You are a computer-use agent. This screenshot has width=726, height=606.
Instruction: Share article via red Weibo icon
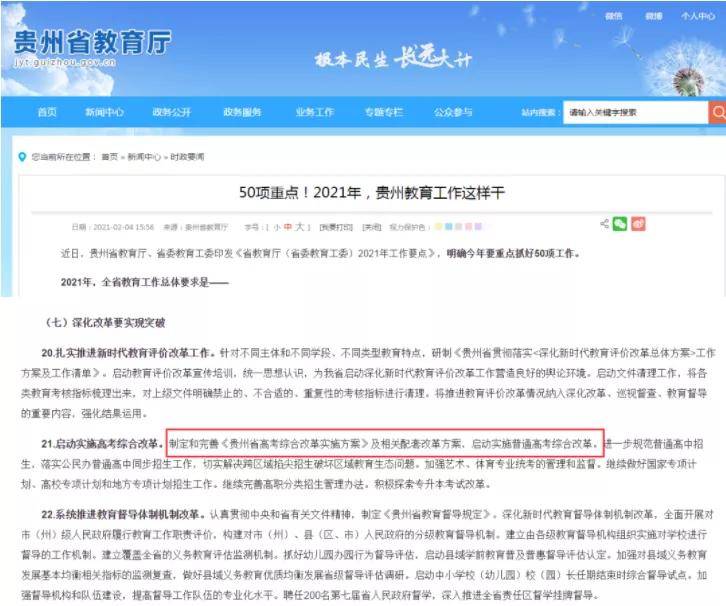(638, 224)
